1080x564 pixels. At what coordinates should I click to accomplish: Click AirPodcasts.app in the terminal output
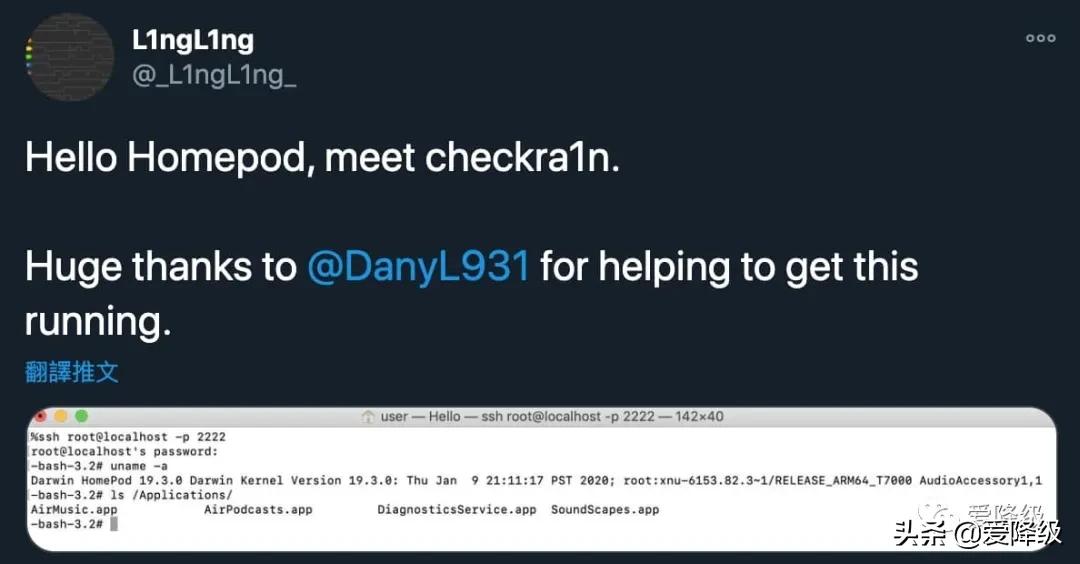(x=258, y=509)
